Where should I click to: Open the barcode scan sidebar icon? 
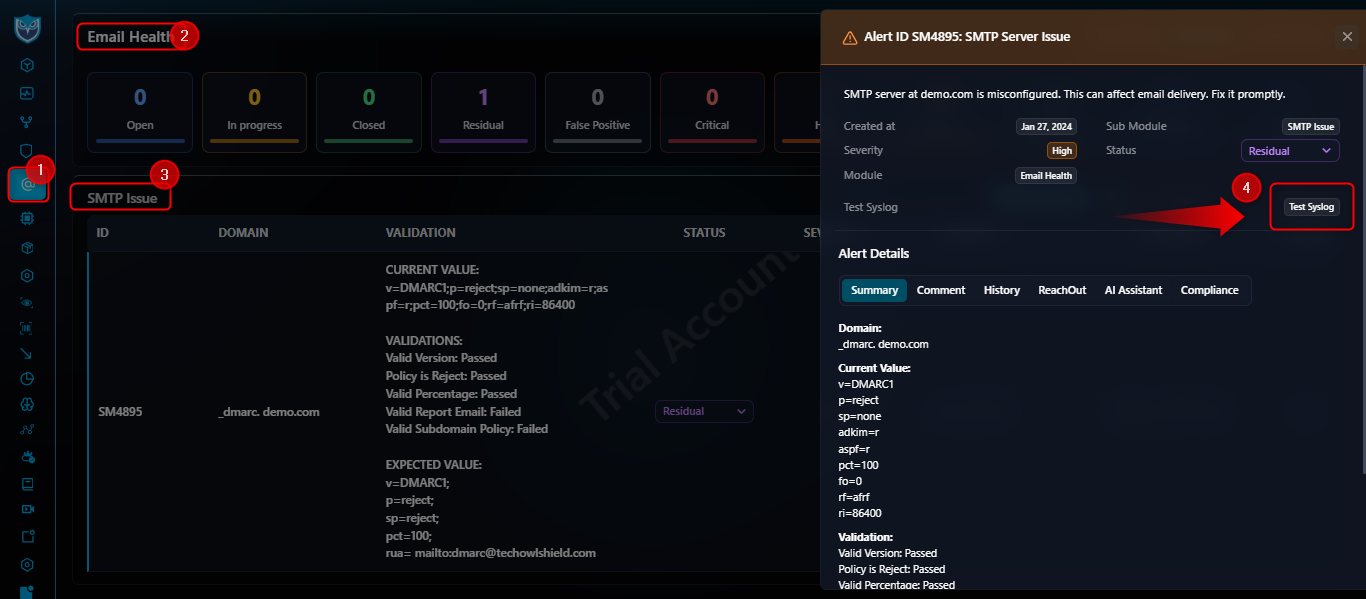coord(28,327)
